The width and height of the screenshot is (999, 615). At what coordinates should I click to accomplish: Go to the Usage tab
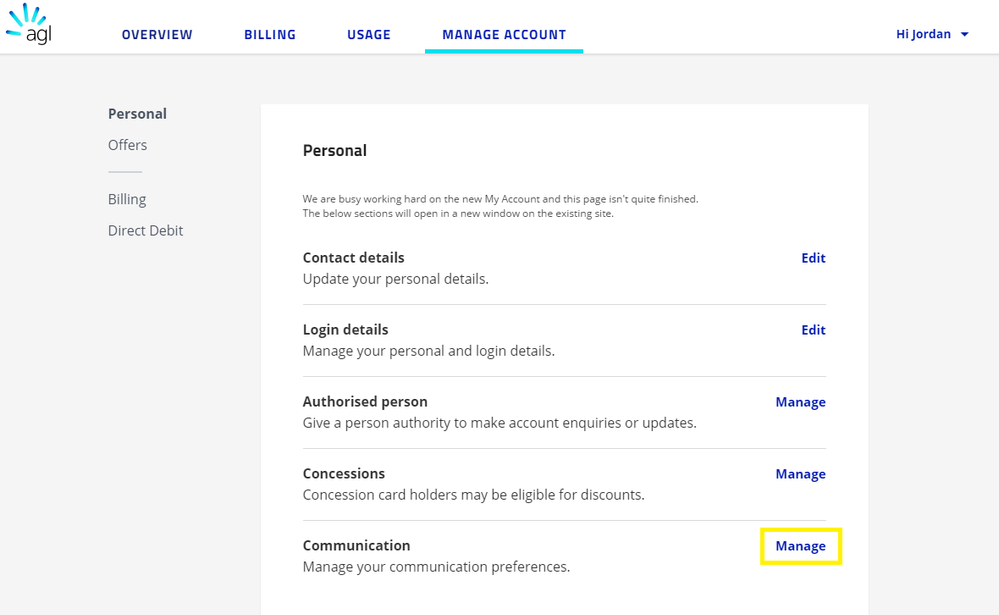pyautogui.click(x=369, y=34)
